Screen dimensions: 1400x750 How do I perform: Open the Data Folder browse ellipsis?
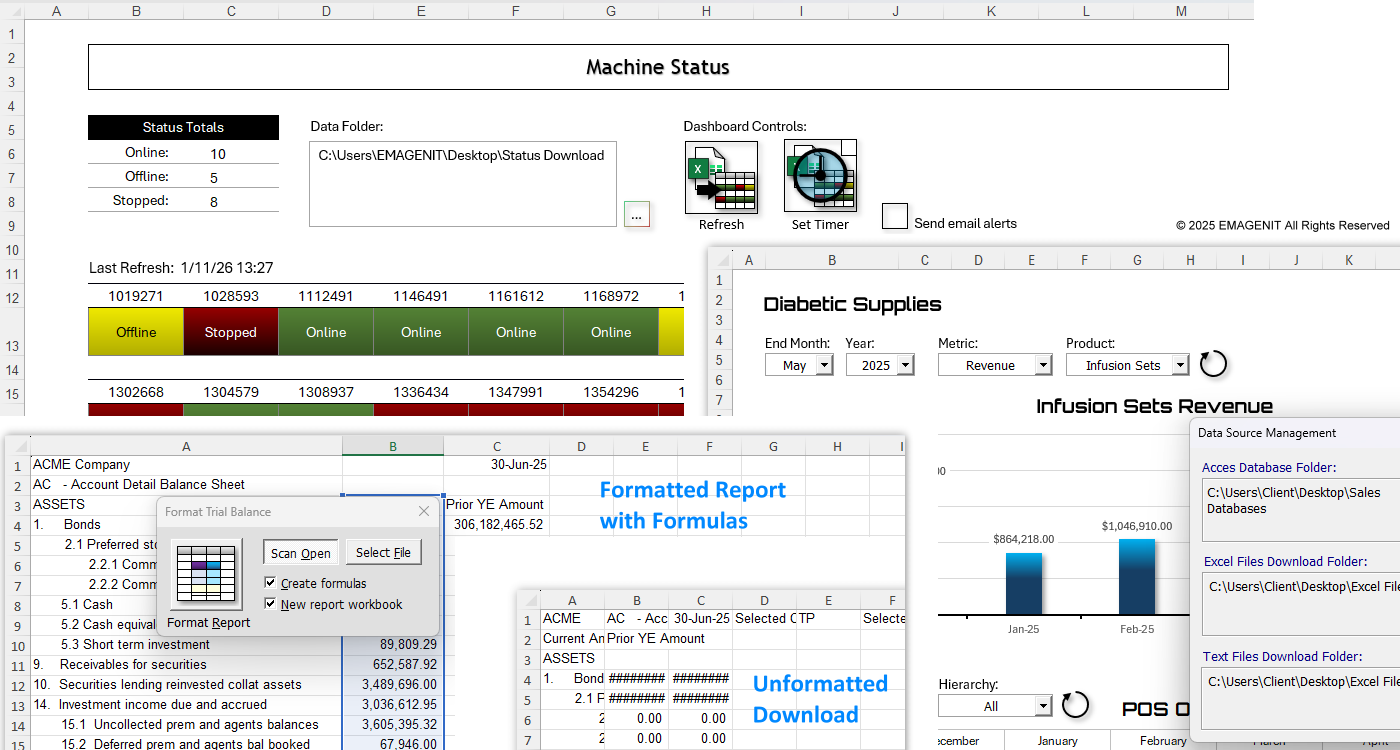click(x=637, y=214)
